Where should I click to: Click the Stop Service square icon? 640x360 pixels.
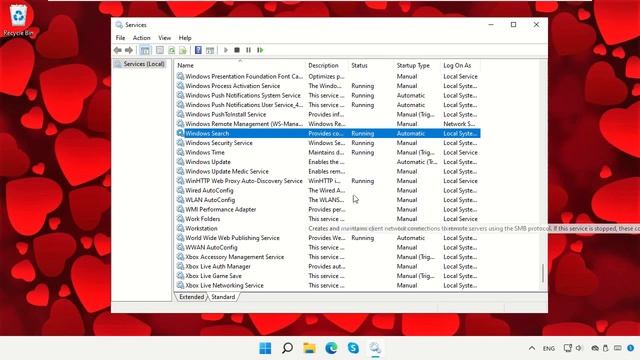tap(237, 50)
